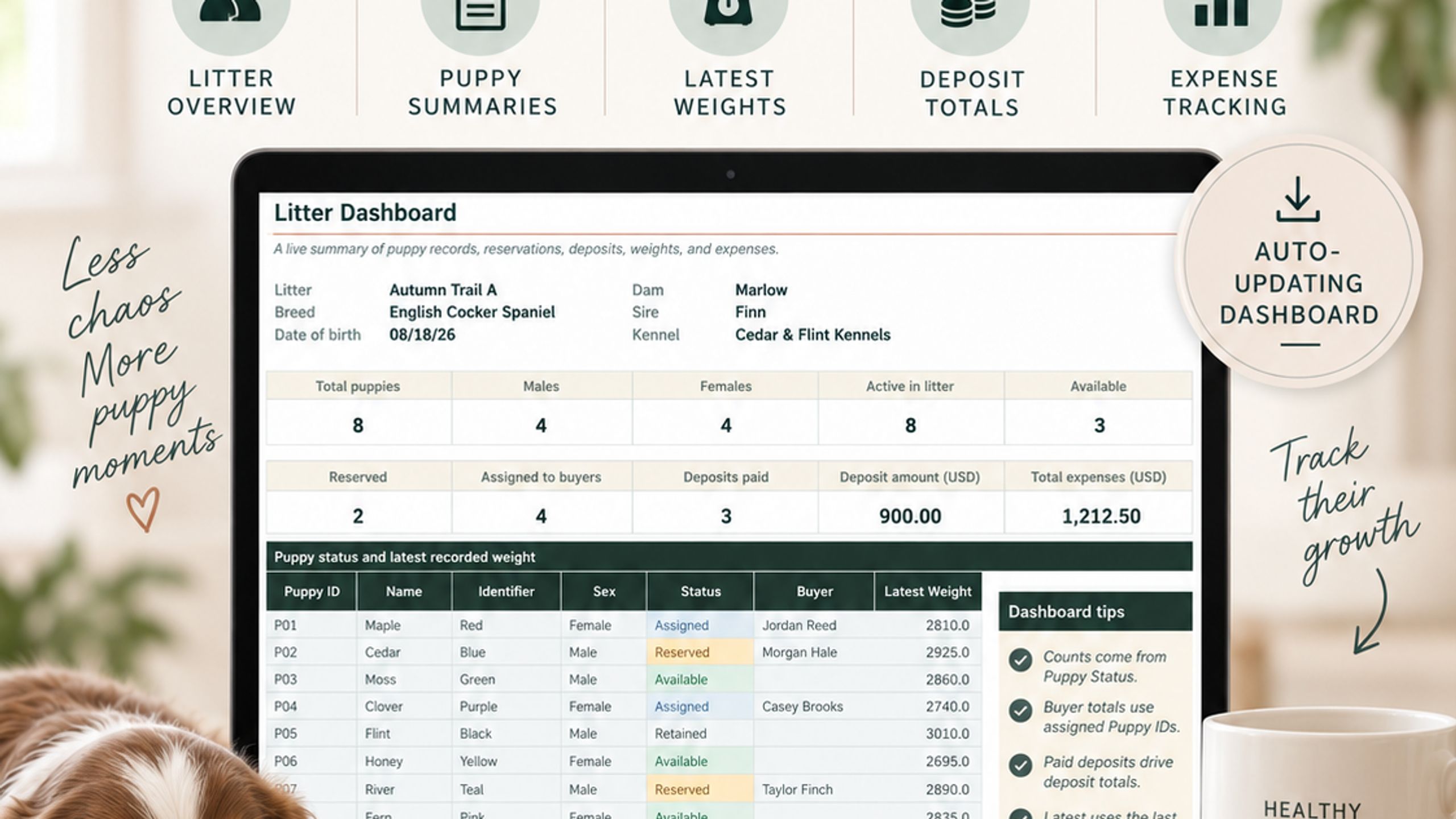Click the Expense Tracking bar chart icon
Viewport: 1456px width, 819px height.
1221,13
